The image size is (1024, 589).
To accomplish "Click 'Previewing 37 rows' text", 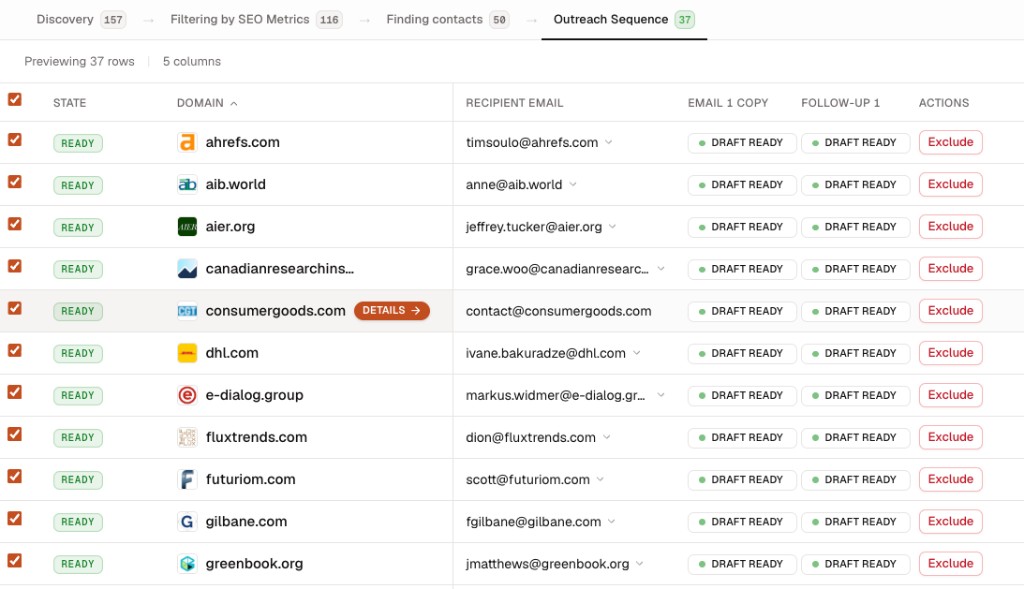I will click(79, 61).
